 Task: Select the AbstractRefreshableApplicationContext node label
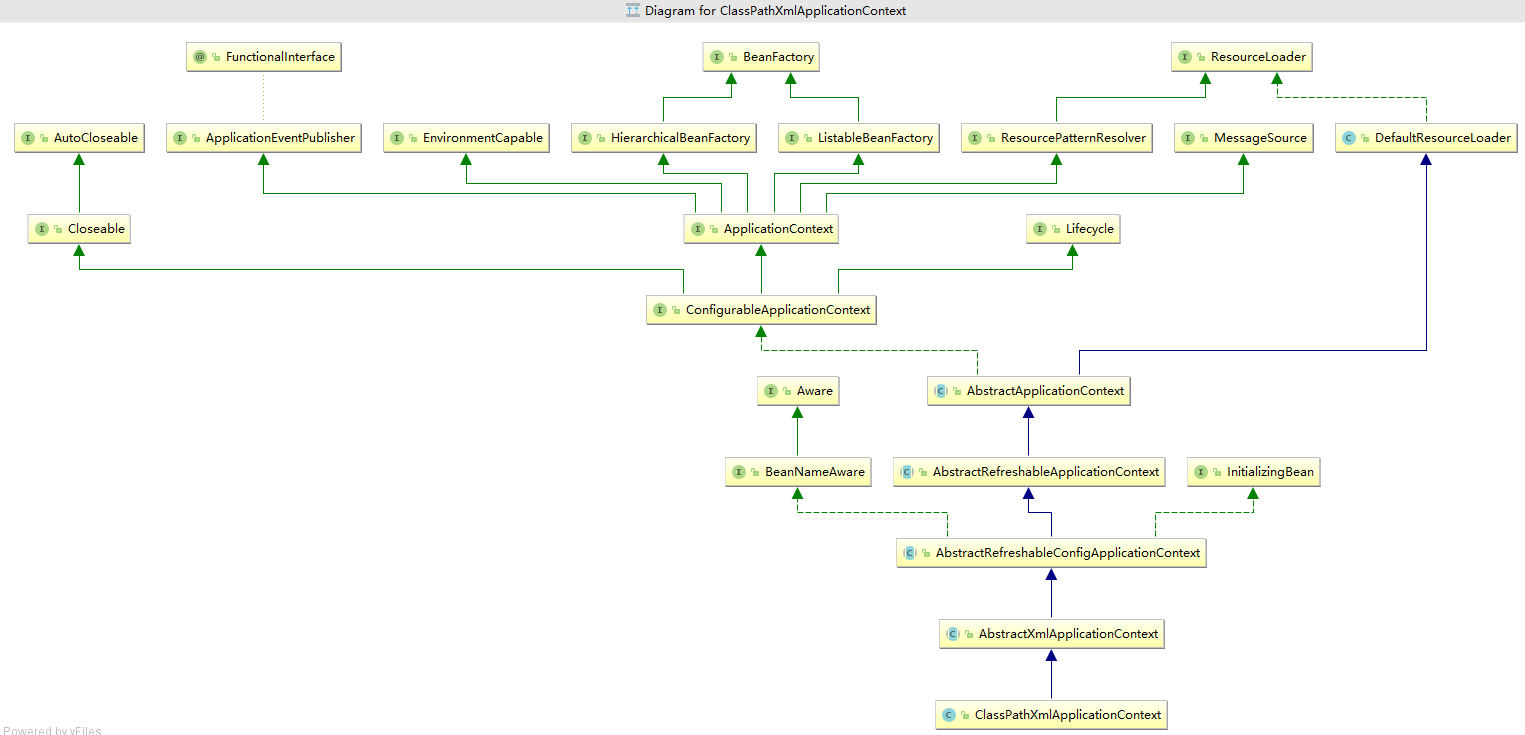coord(1046,472)
